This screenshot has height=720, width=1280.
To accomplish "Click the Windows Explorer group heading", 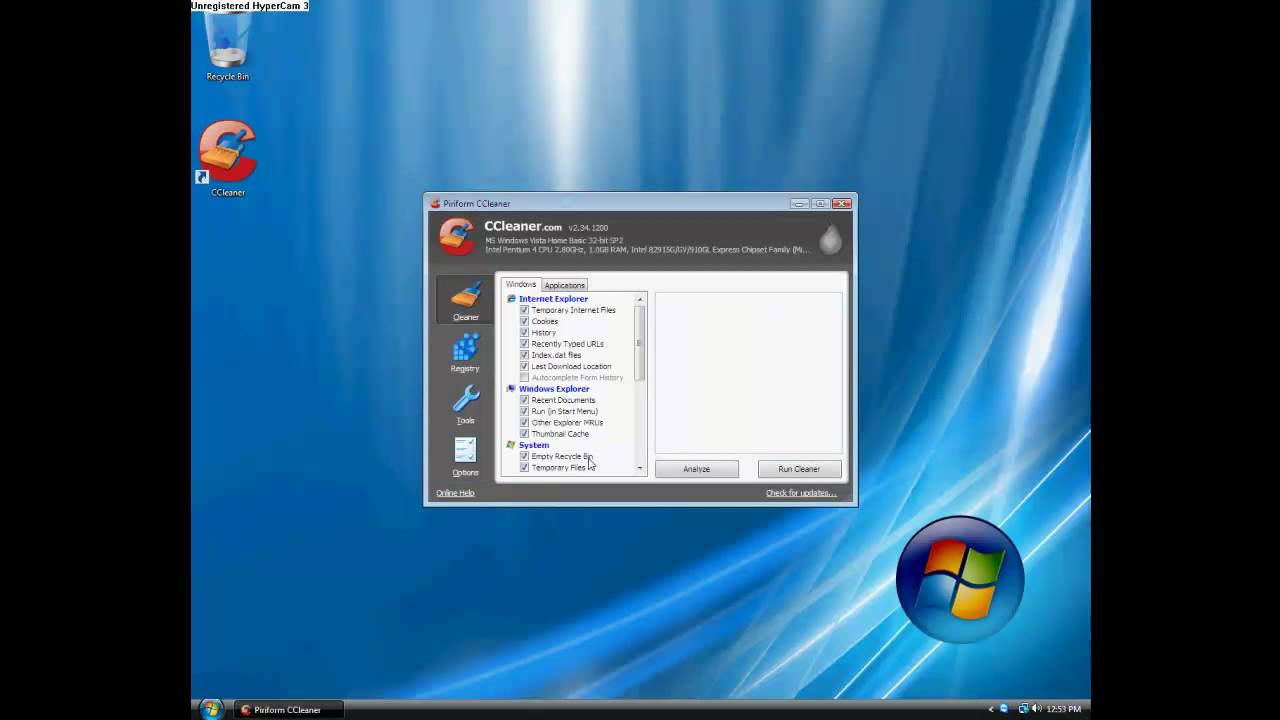I will pos(554,389).
